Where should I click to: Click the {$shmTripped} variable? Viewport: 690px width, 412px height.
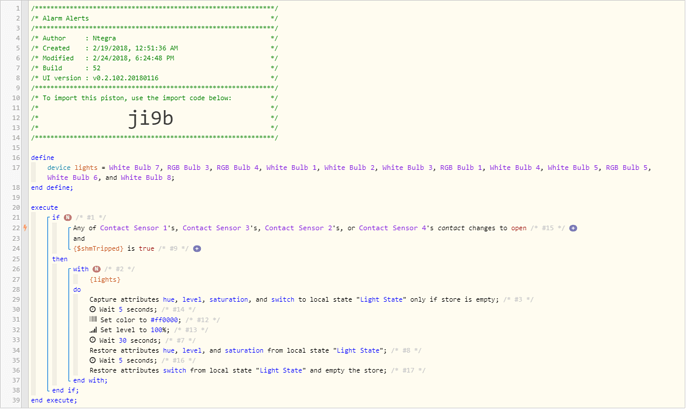98,250
